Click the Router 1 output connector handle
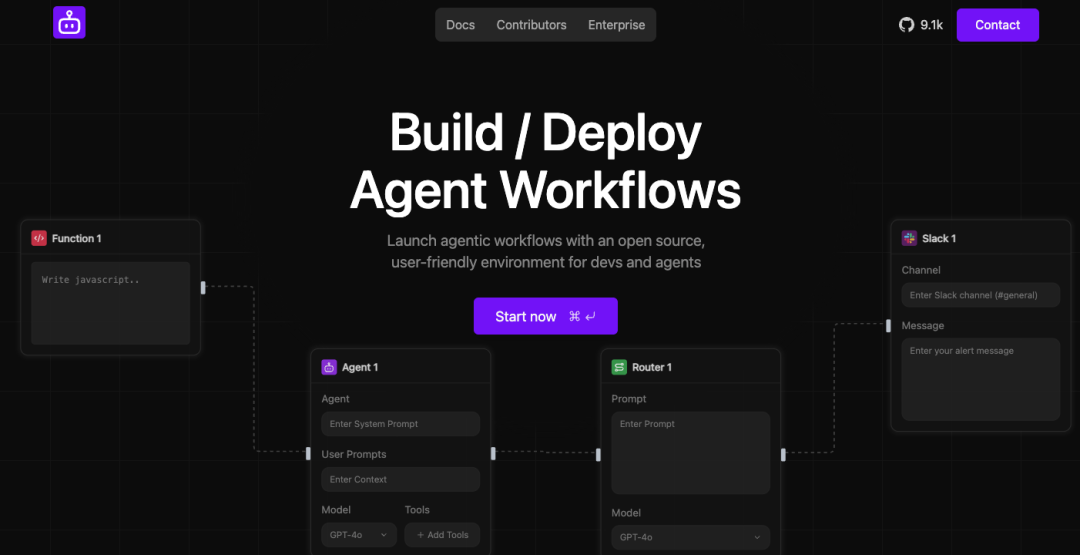 coord(783,454)
